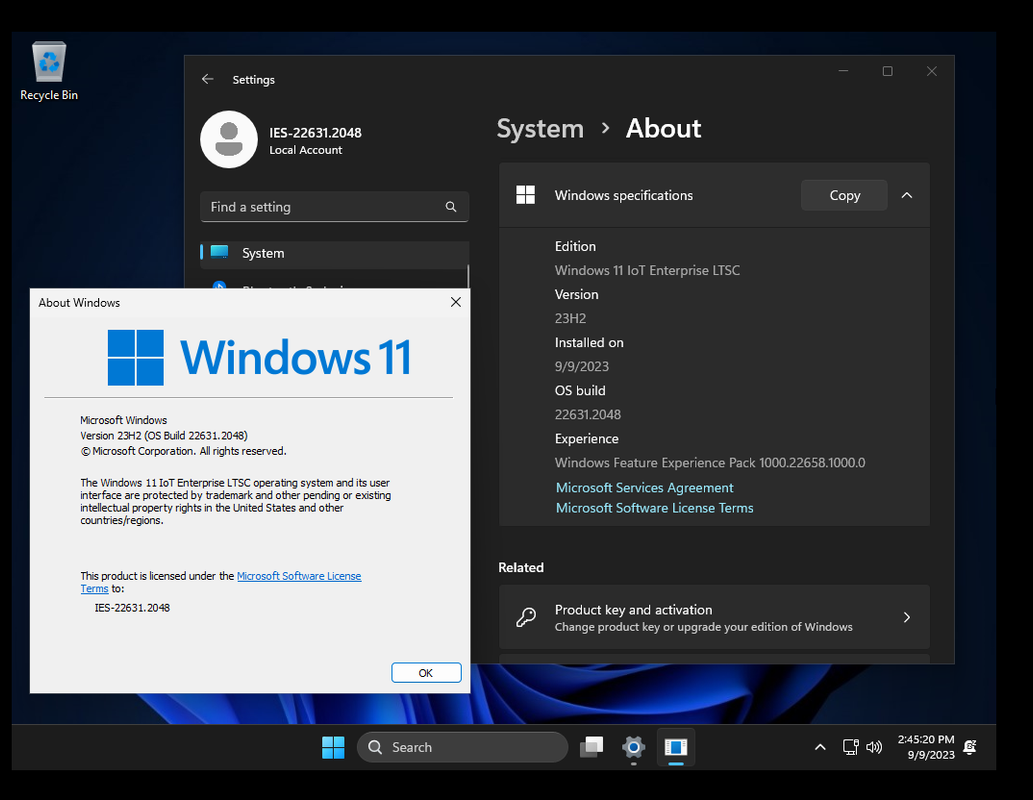Click OK in About Windows dialog
This screenshot has height=800, width=1033.
(426, 673)
